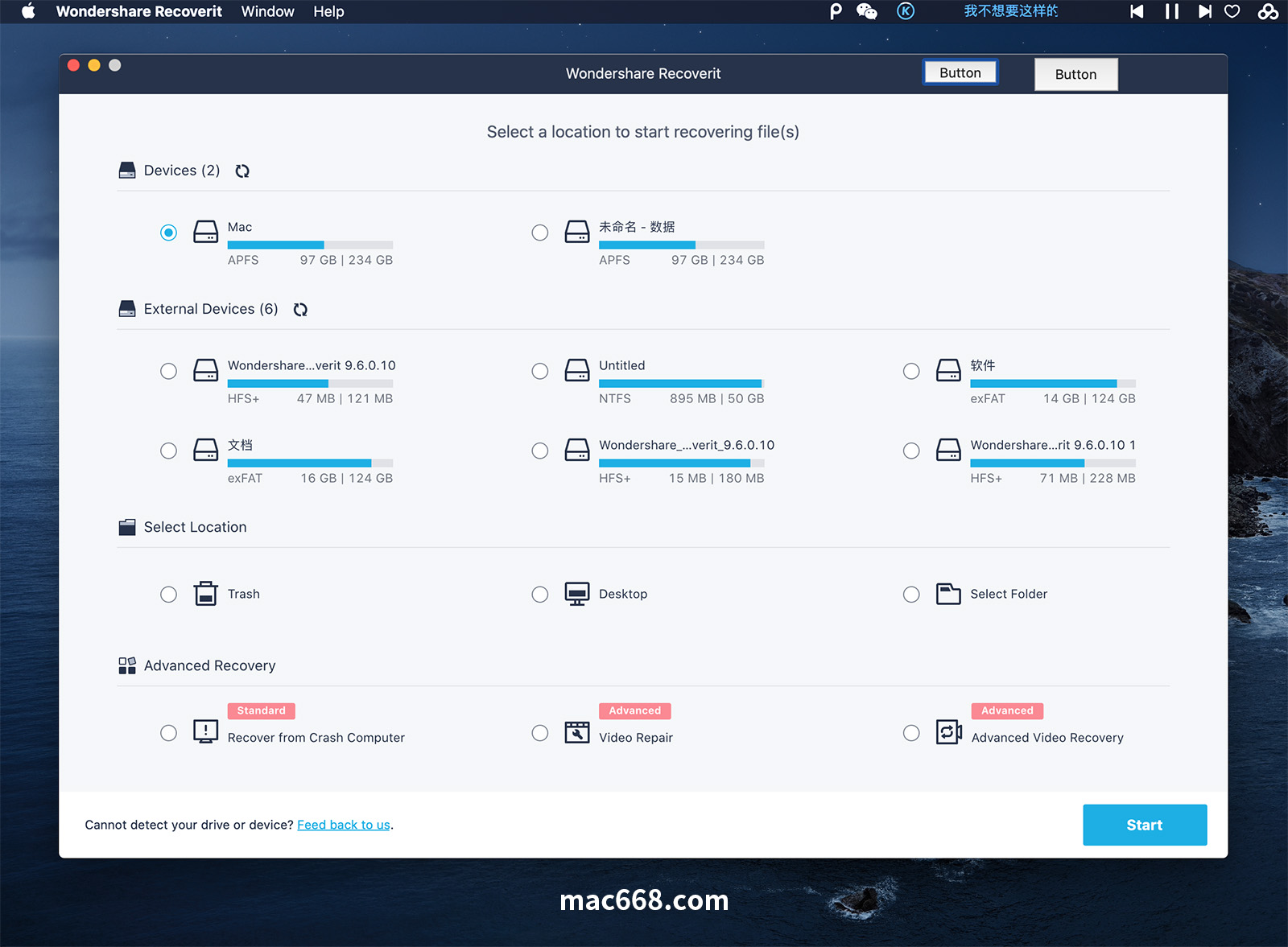Click the 未命名 - 数据 drive icon
Image resolution: width=1288 pixels, height=947 pixels.
point(577,233)
